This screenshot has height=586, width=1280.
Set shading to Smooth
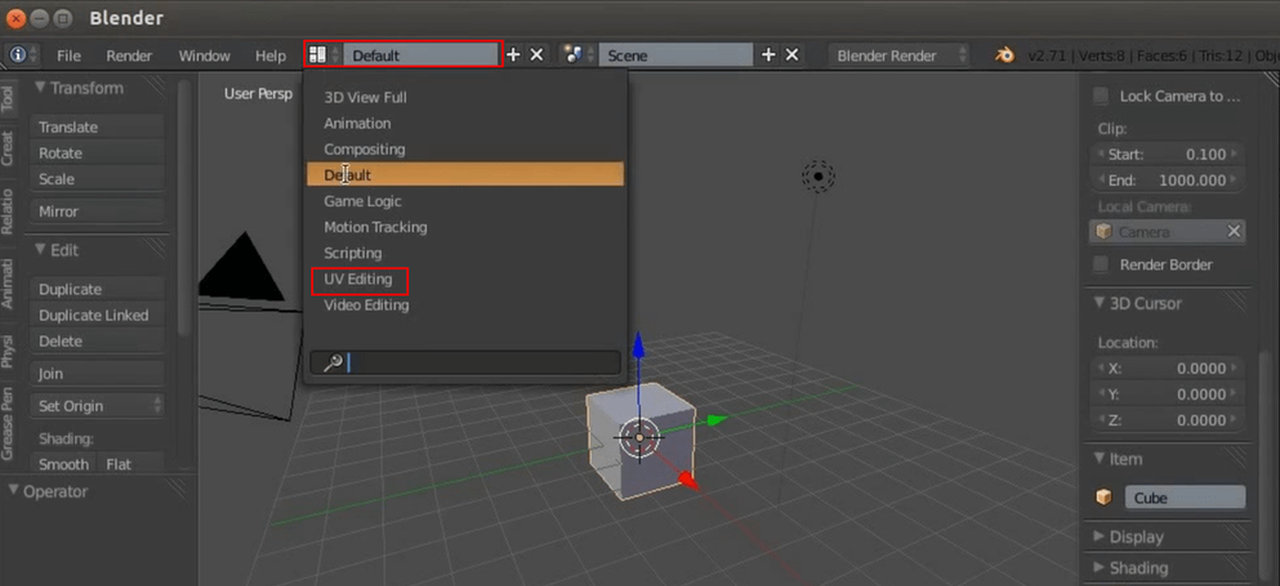tap(65, 464)
